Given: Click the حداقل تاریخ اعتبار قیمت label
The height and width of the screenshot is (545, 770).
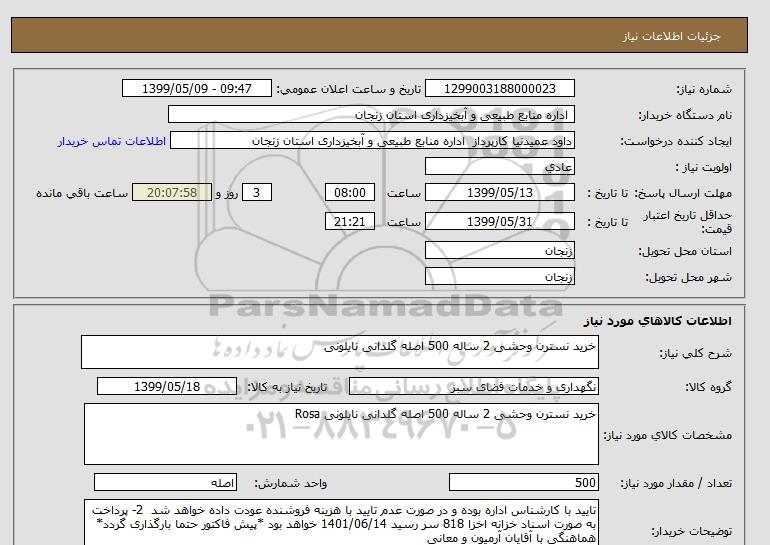Looking at the screenshot, I should pyautogui.click(x=688, y=222).
